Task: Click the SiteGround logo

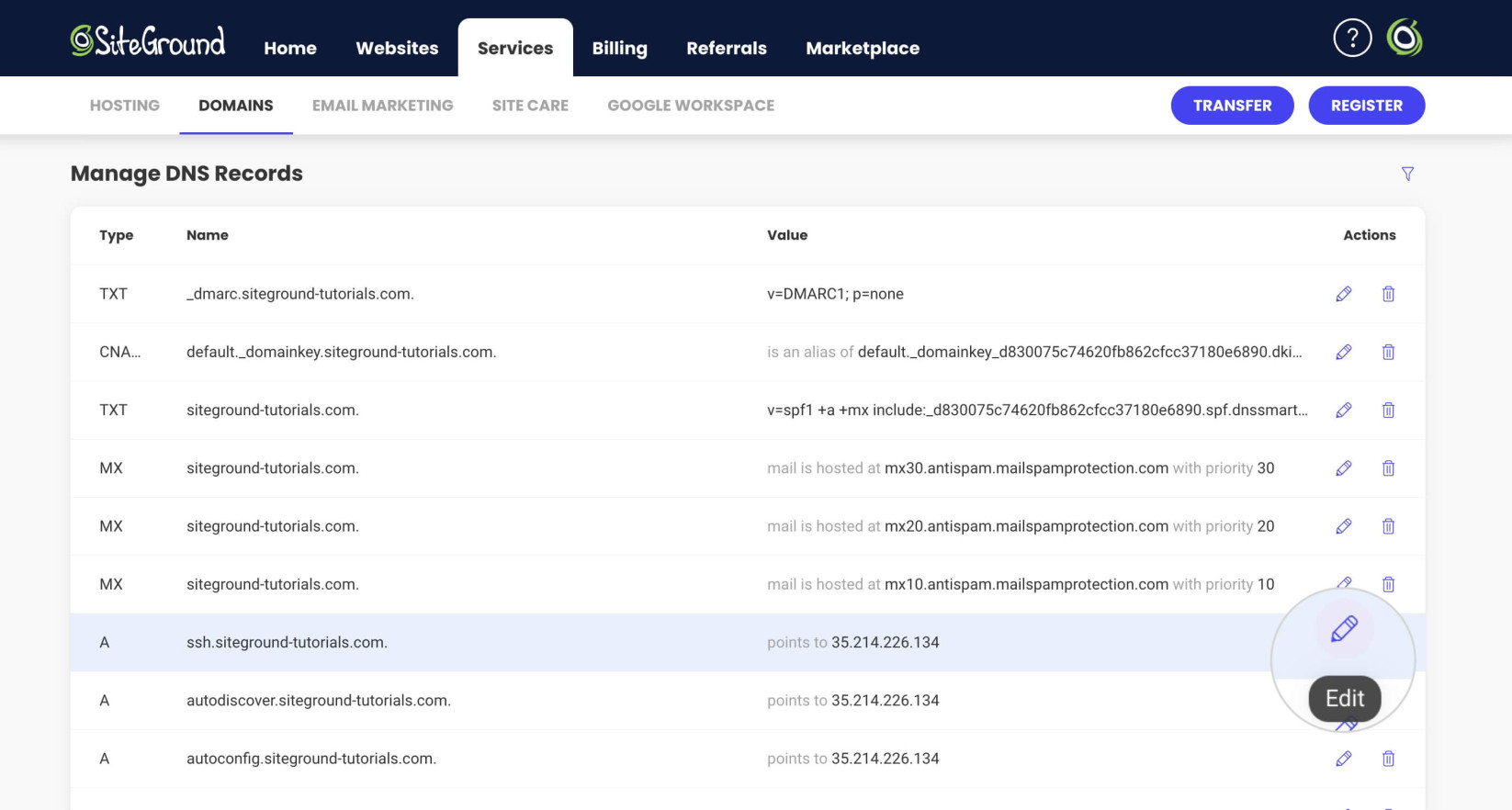Action: pyautogui.click(x=148, y=41)
